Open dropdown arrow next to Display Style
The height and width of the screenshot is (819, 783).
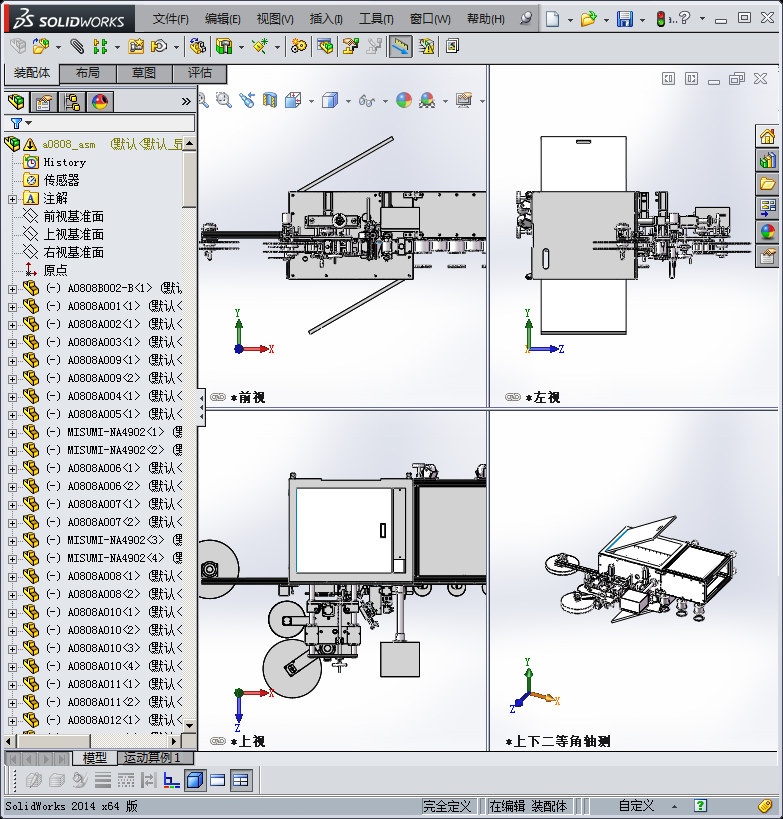click(348, 101)
